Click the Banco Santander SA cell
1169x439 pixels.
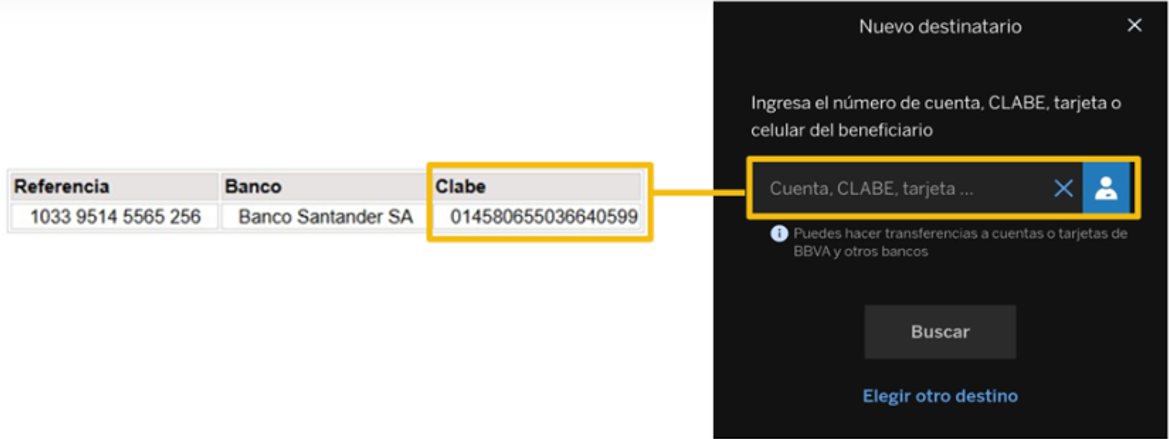coord(325,216)
